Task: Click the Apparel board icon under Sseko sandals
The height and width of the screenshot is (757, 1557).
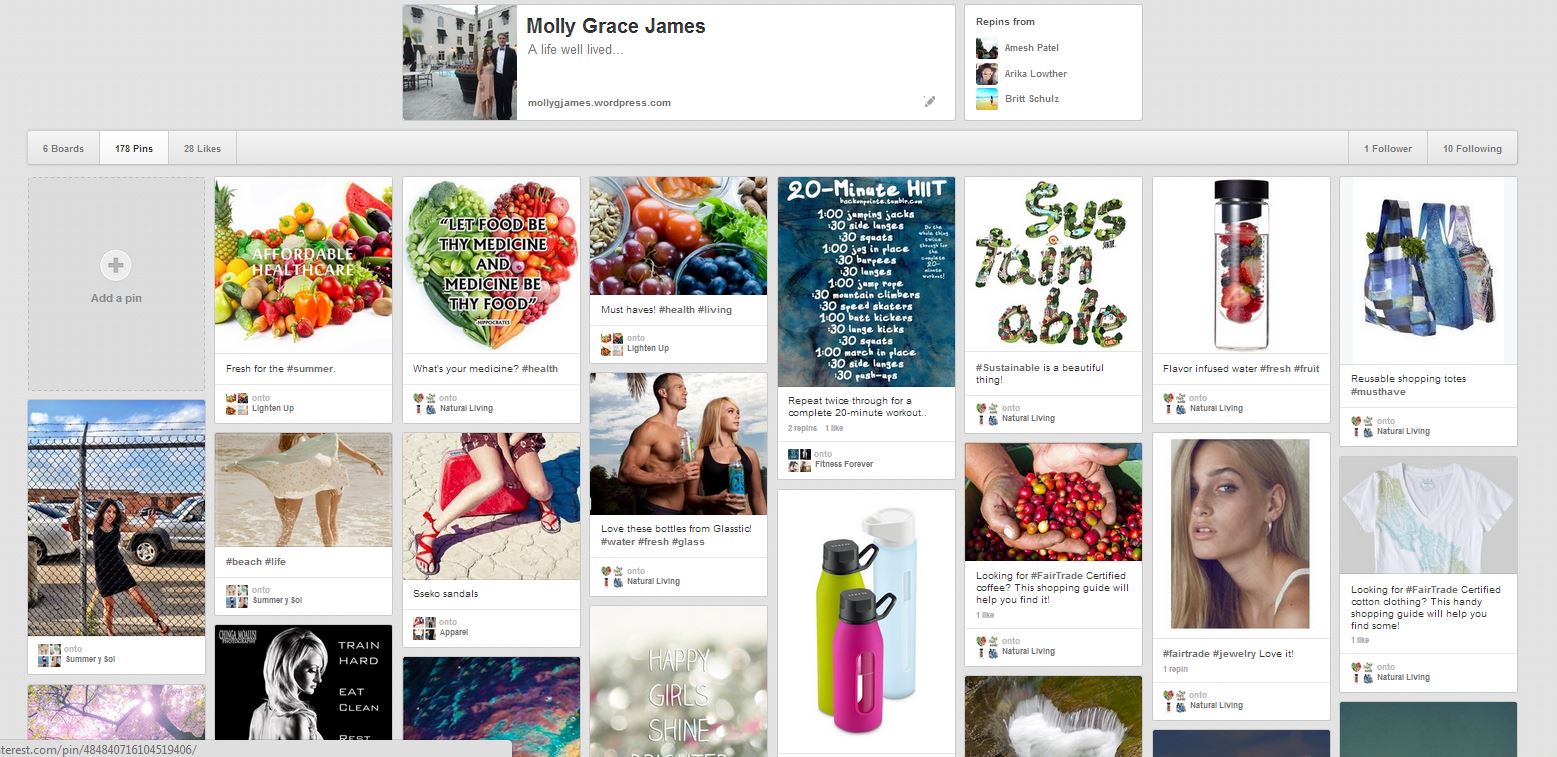Action: (425, 627)
